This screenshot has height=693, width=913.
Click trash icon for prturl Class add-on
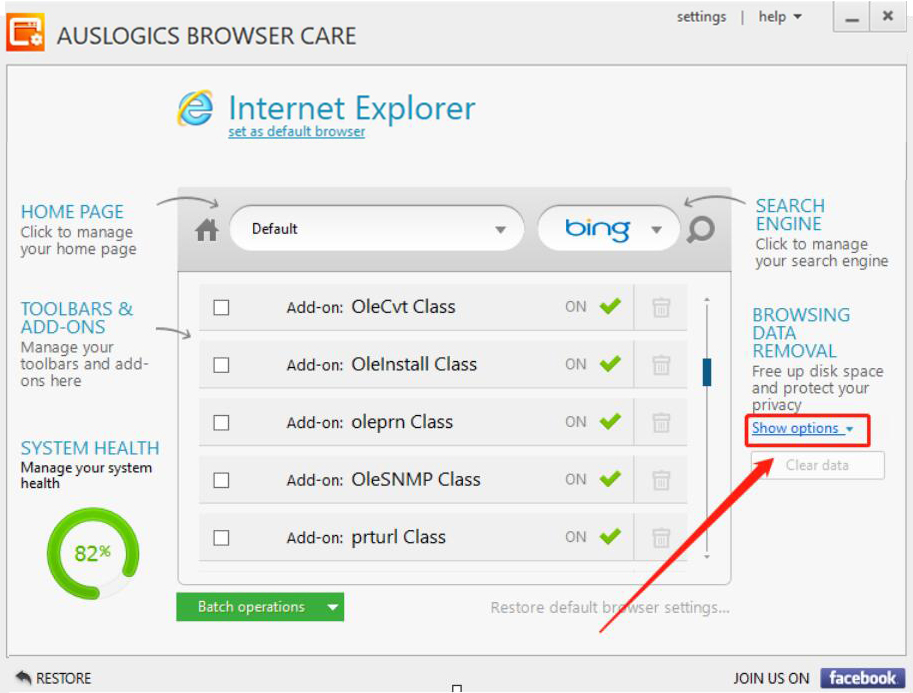[x=661, y=538]
